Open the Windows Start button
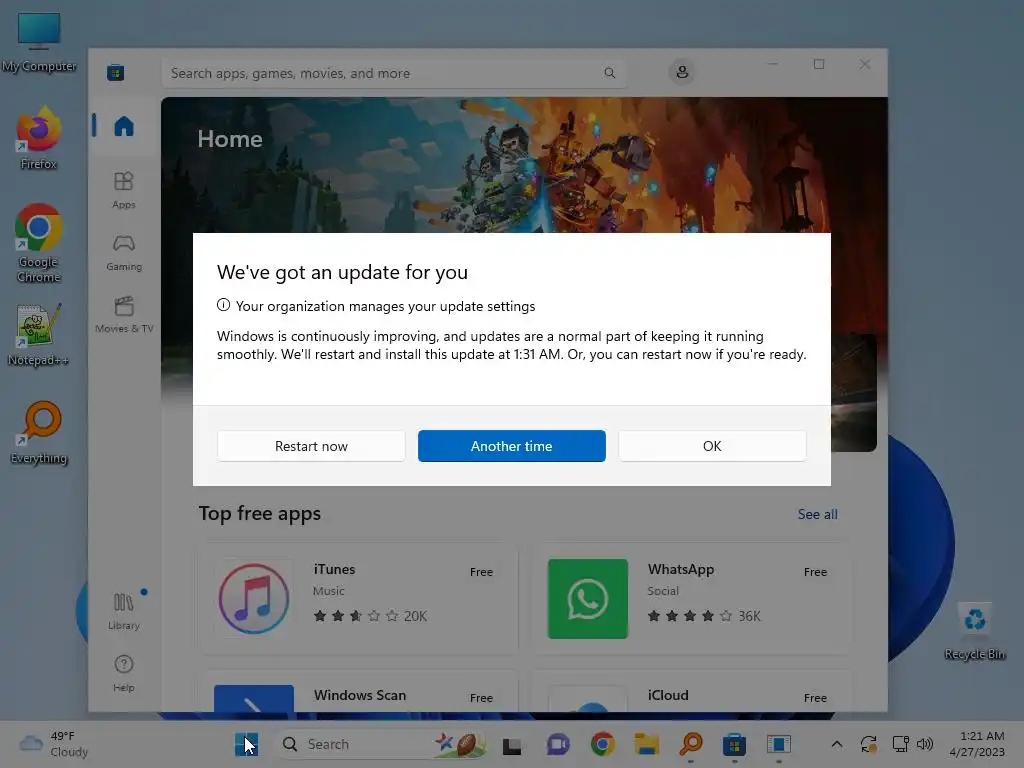Image resolution: width=1024 pixels, height=768 pixels. click(x=247, y=744)
